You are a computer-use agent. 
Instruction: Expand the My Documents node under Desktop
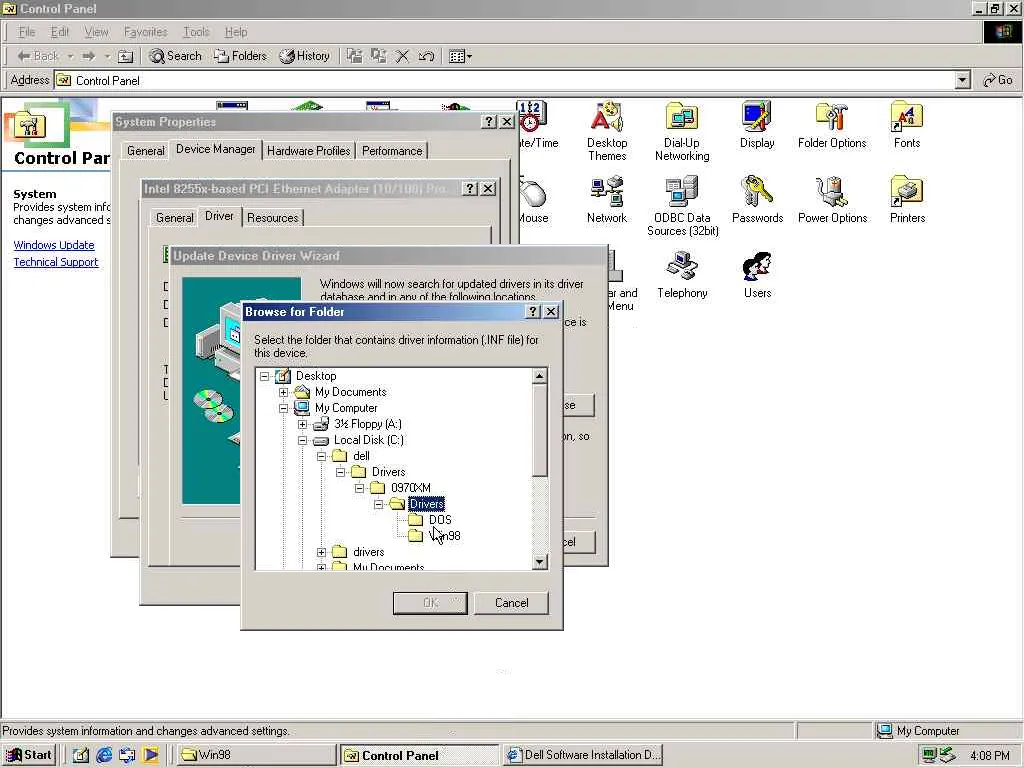pyautogui.click(x=283, y=392)
